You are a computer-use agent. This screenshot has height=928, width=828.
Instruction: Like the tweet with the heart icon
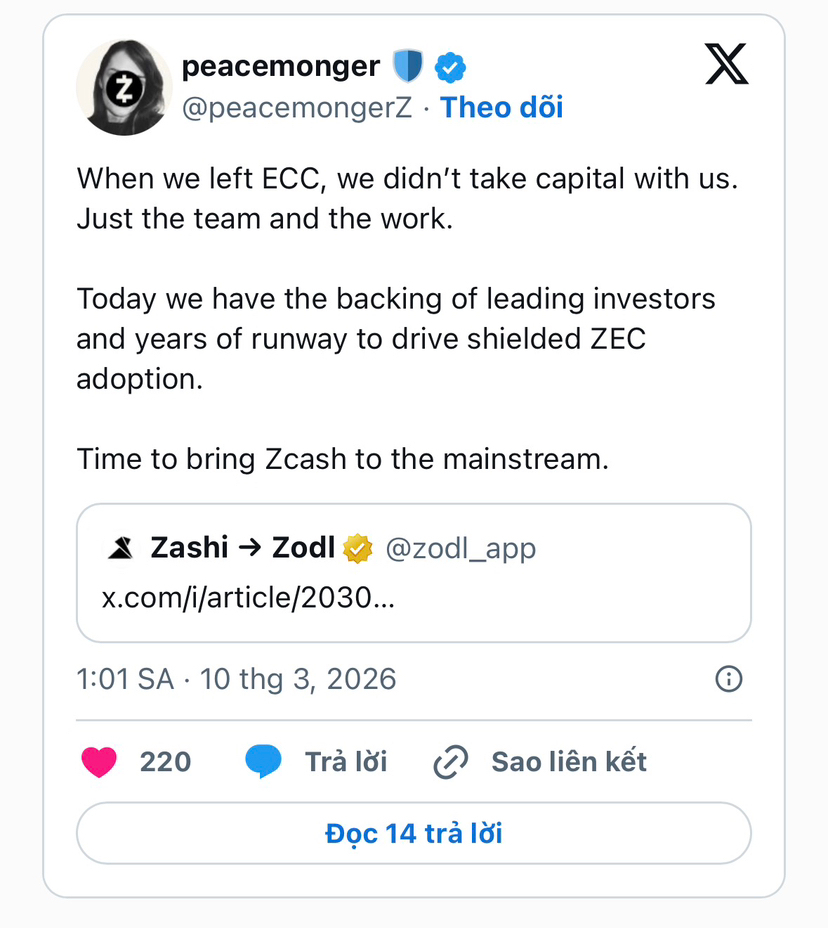99,762
